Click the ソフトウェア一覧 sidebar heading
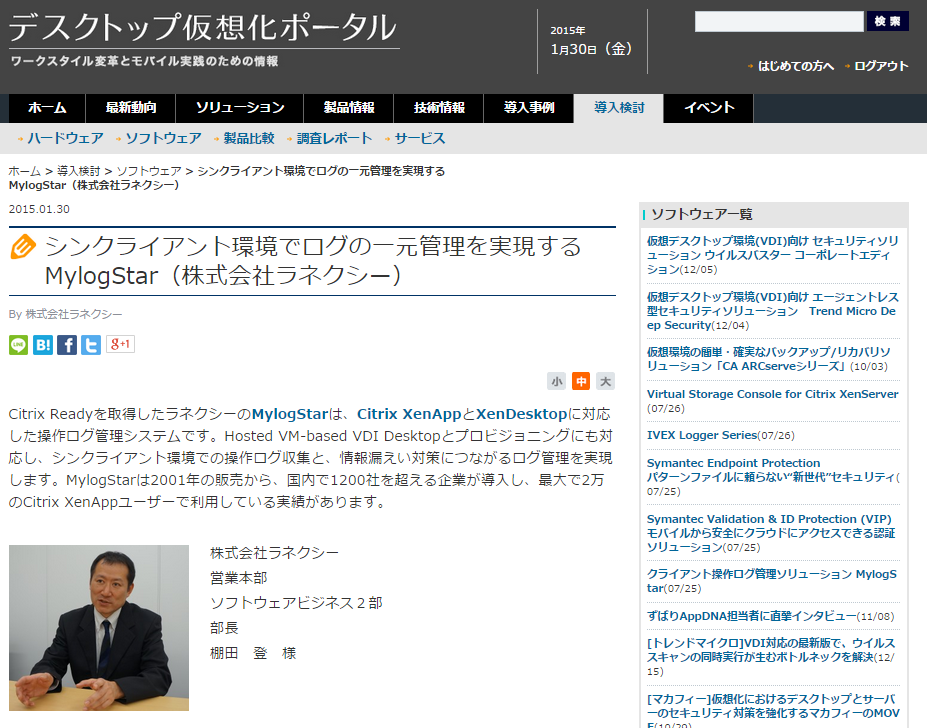Screen dimensions: 927x728 702,214
